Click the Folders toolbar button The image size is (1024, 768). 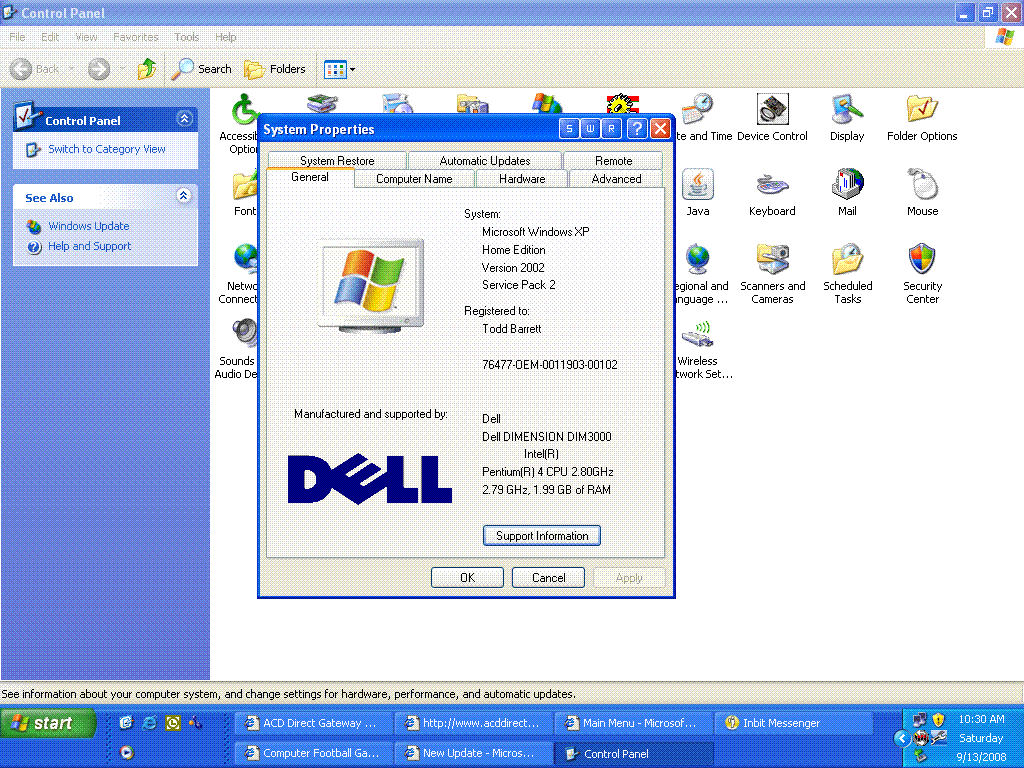[275, 69]
